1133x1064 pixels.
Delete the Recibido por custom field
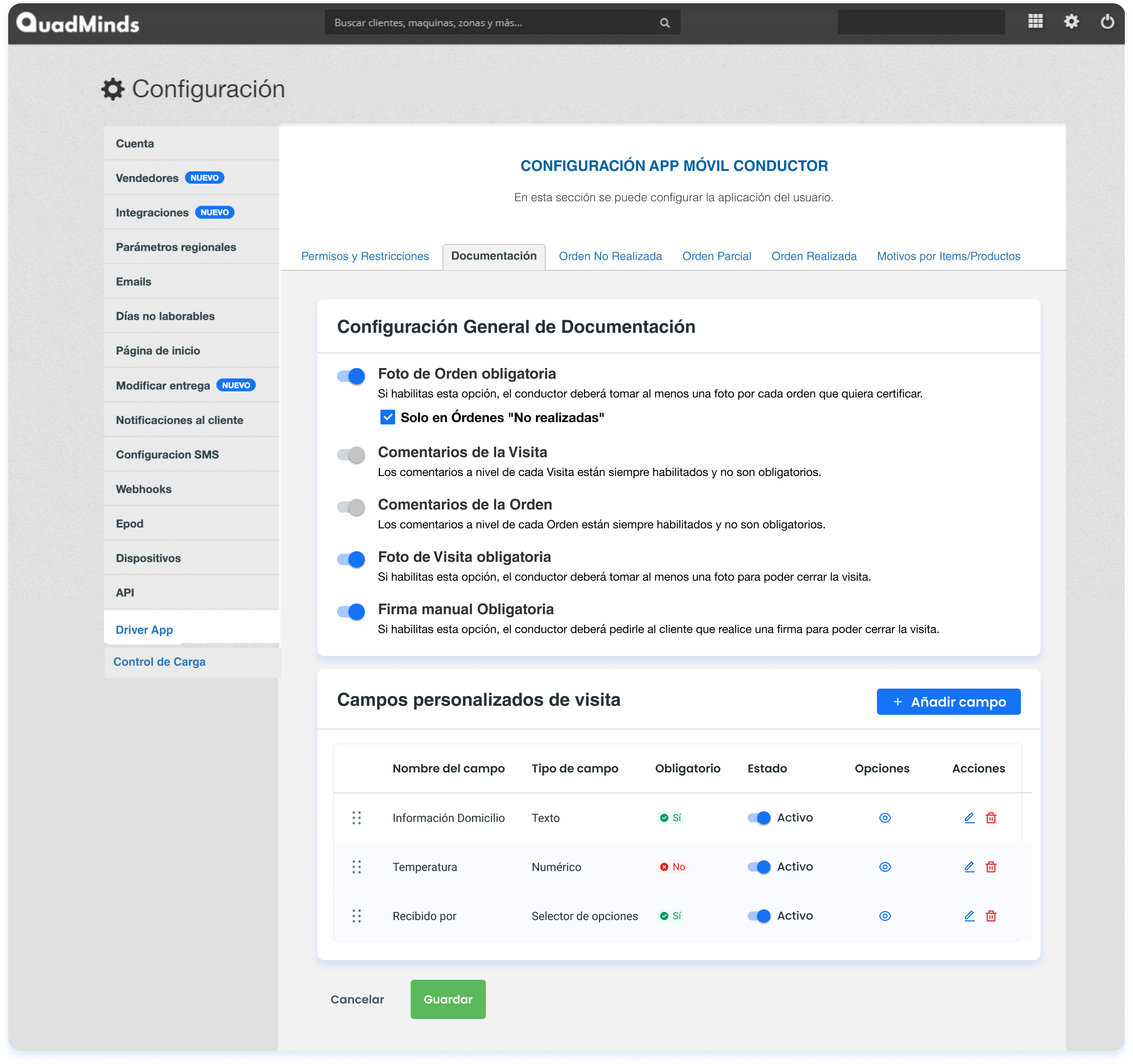(x=991, y=916)
